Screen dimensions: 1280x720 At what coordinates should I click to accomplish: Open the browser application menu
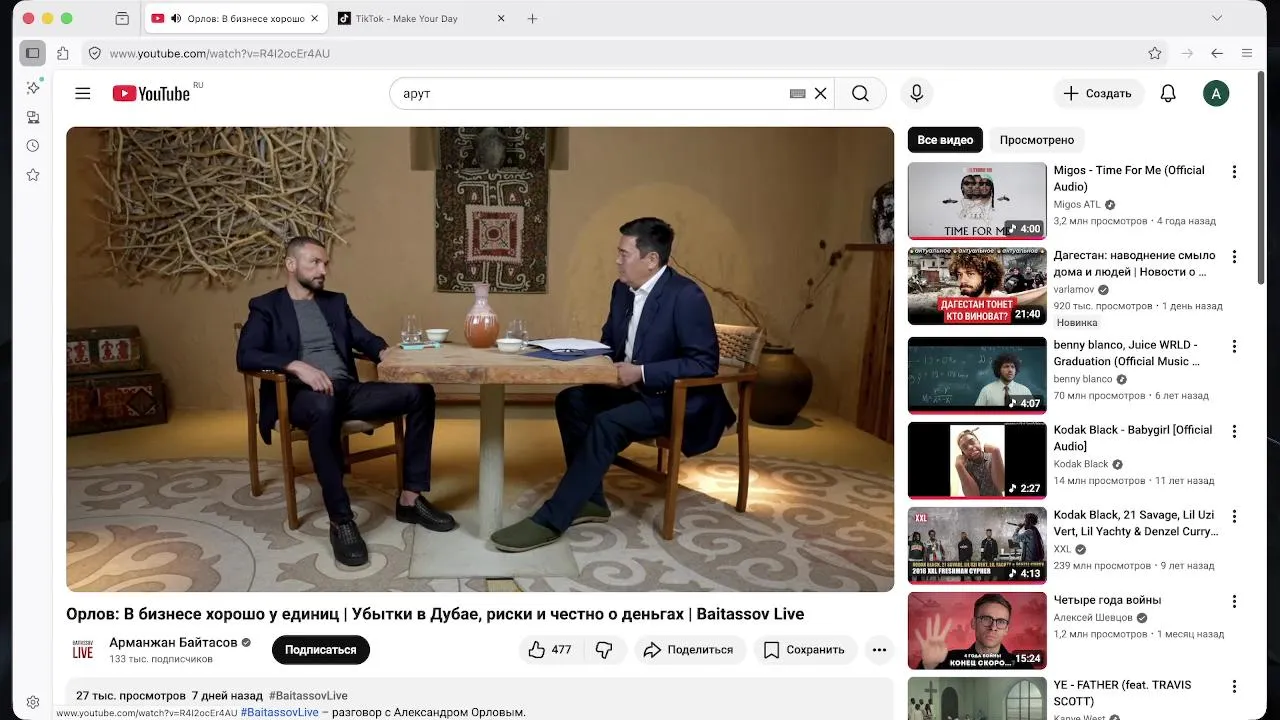pyautogui.click(x=1247, y=53)
